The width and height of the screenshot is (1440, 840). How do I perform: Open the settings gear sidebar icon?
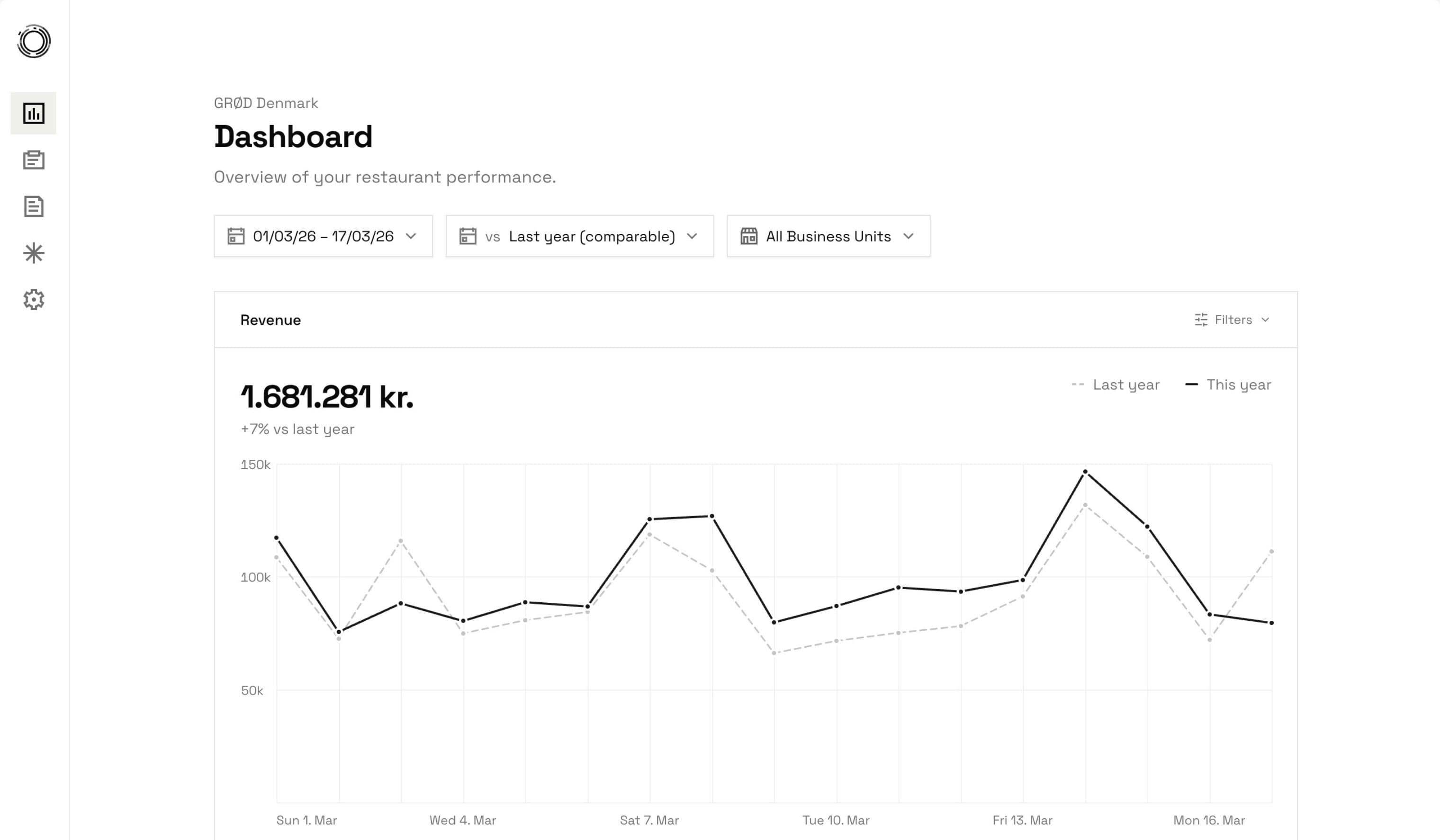point(34,299)
